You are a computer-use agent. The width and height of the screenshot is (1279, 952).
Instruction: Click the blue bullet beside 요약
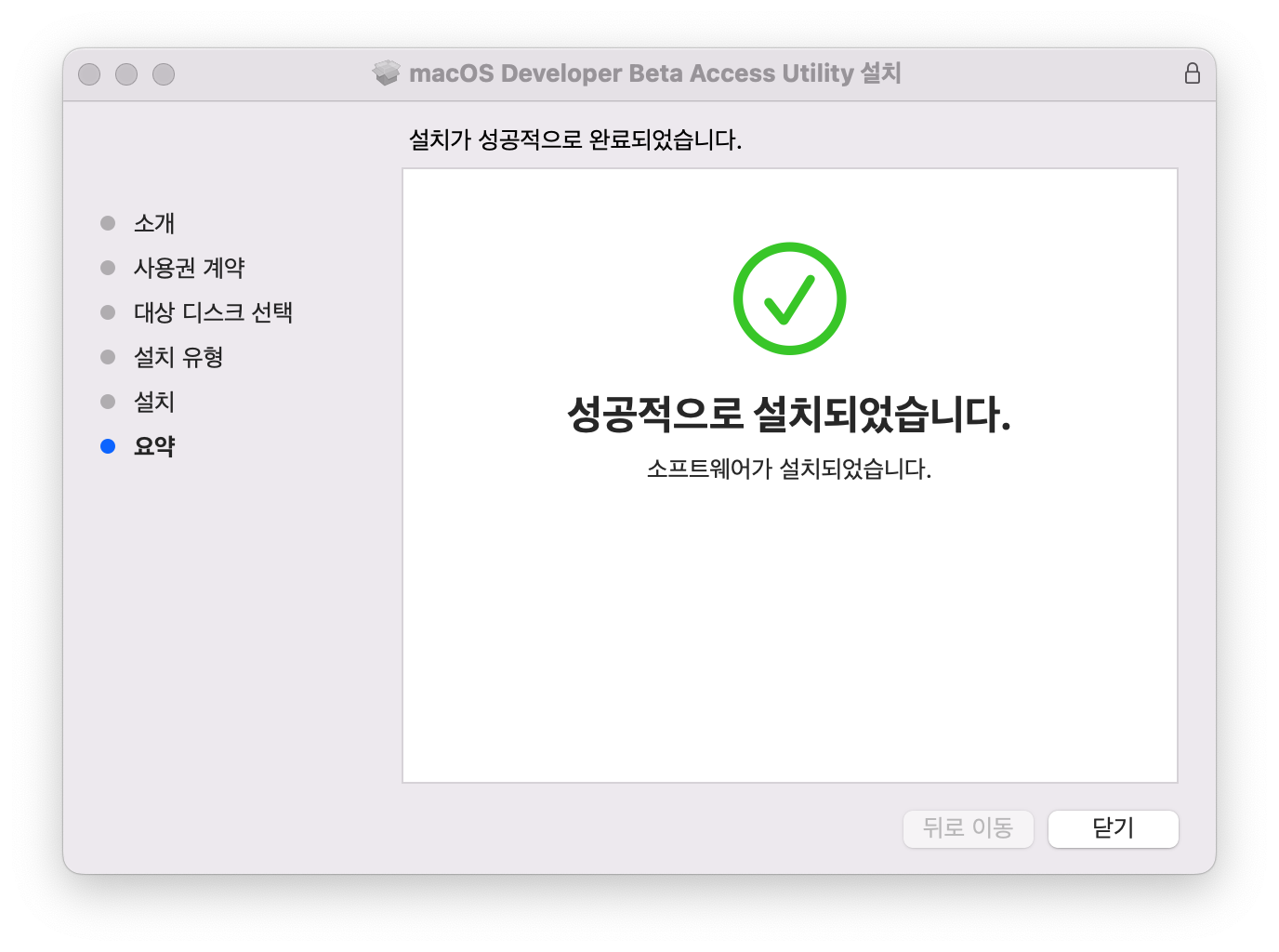(x=108, y=446)
